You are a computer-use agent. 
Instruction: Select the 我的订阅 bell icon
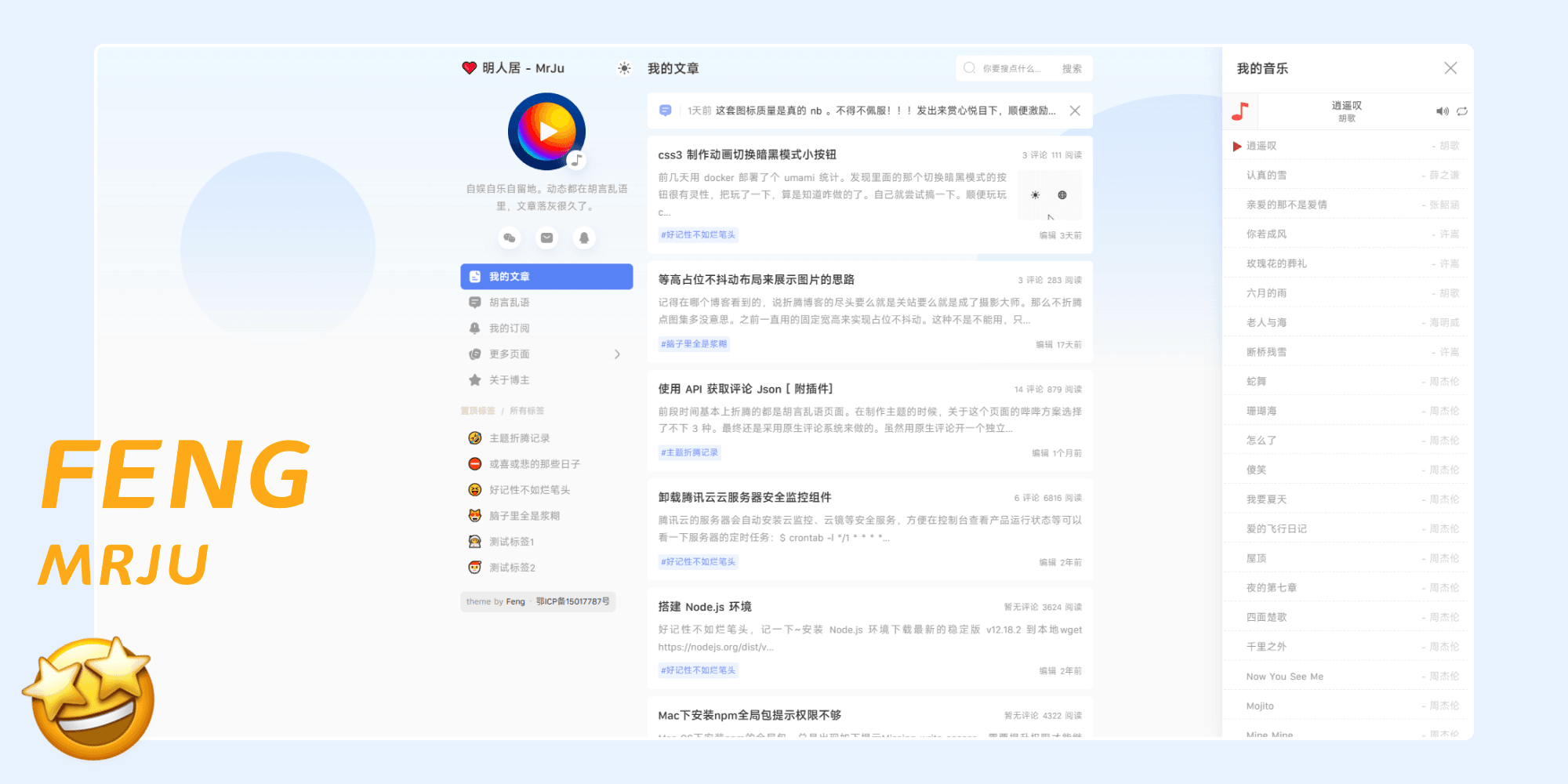(475, 328)
